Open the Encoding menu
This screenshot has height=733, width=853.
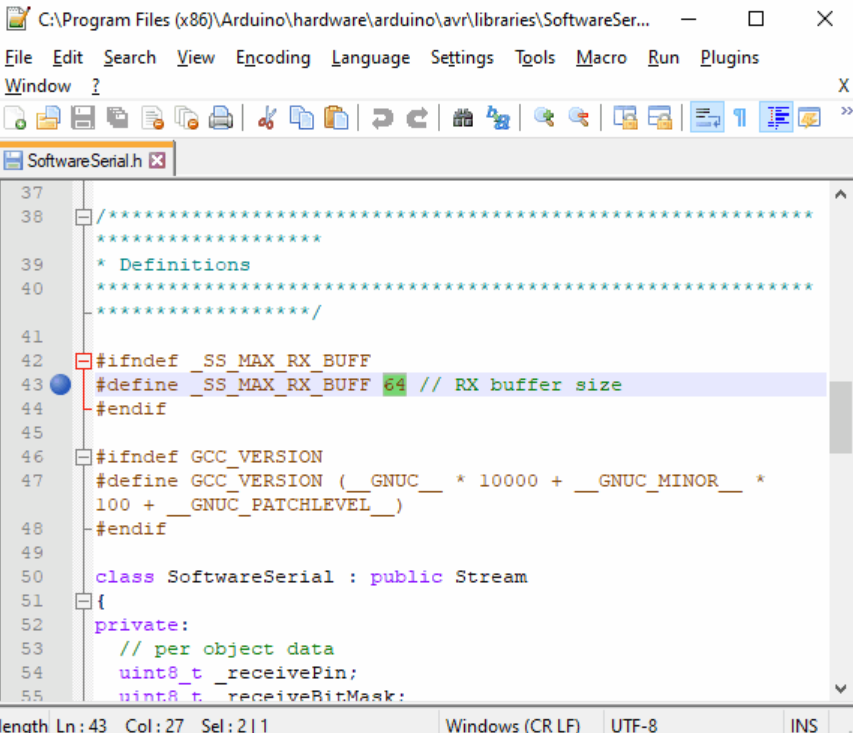[273, 58]
